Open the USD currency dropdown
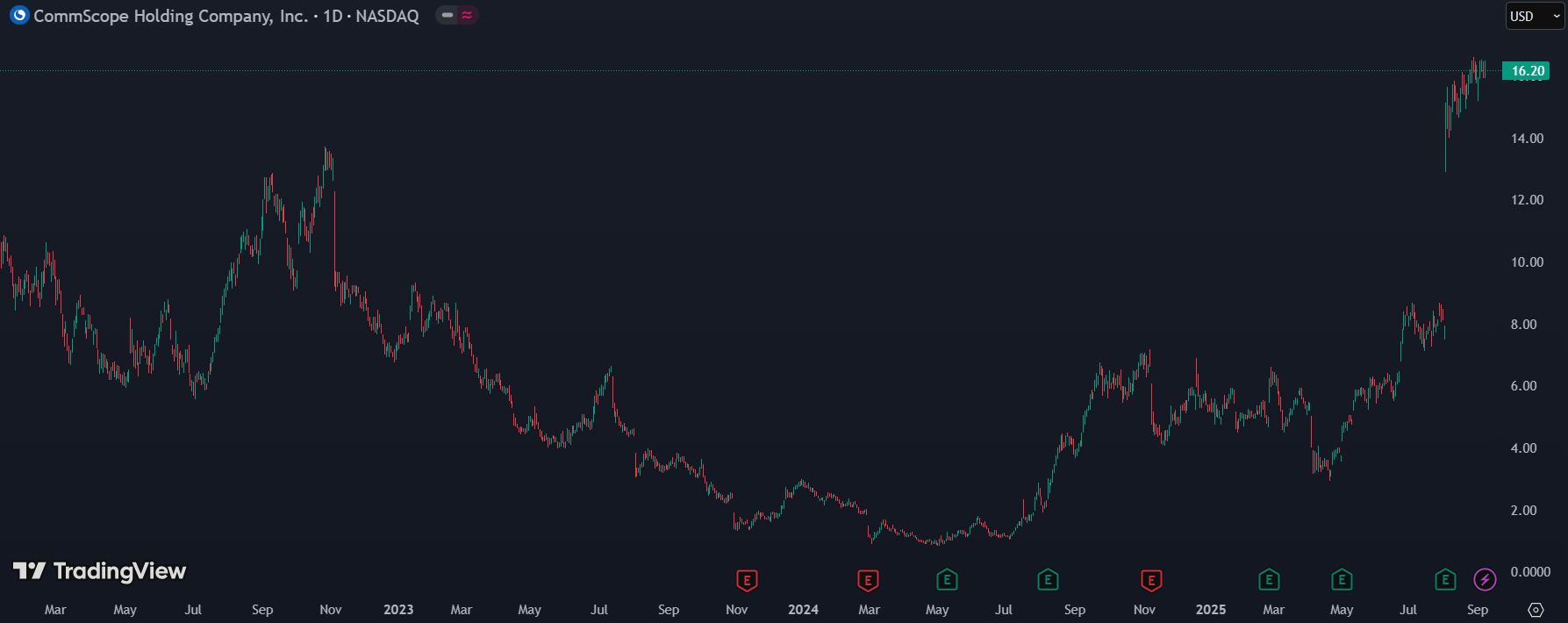Image resolution: width=1568 pixels, height=623 pixels. pyautogui.click(x=1536, y=16)
